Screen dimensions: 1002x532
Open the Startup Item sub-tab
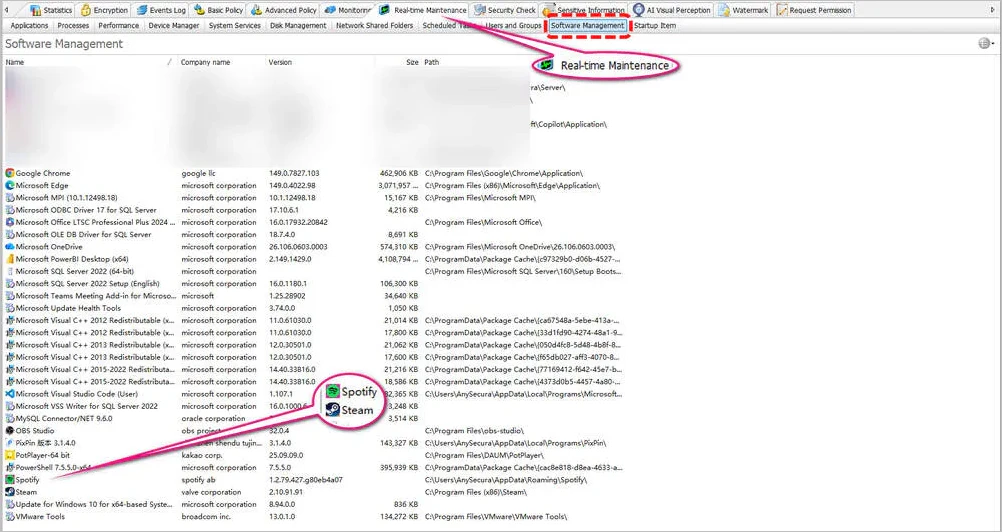[654, 26]
